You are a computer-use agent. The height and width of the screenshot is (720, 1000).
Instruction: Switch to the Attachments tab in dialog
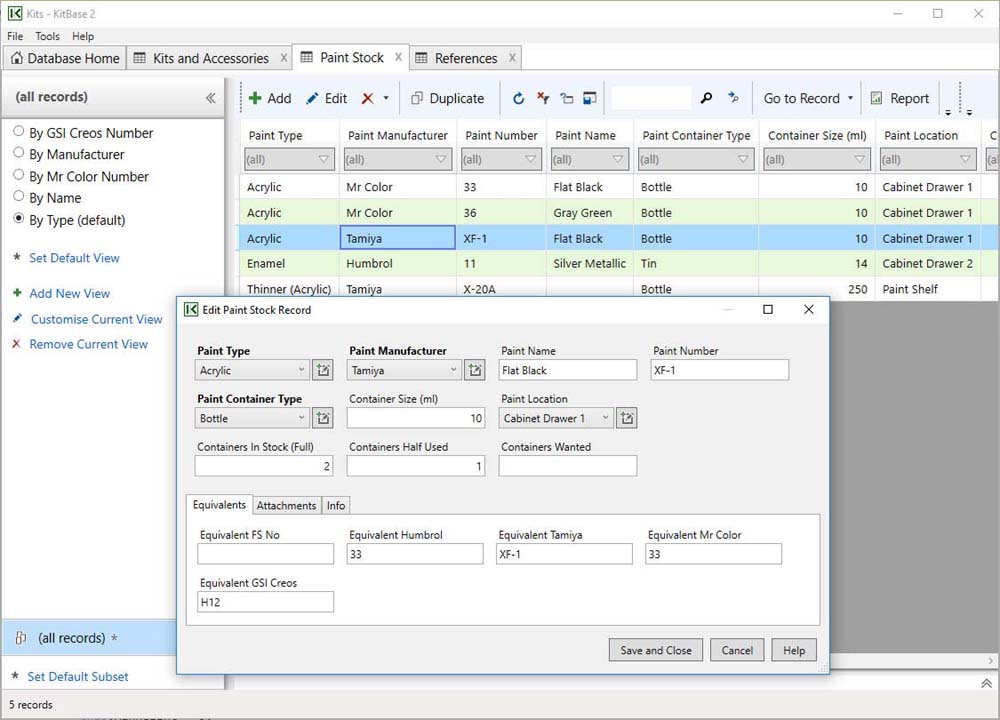pyautogui.click(x=286, y=505)
